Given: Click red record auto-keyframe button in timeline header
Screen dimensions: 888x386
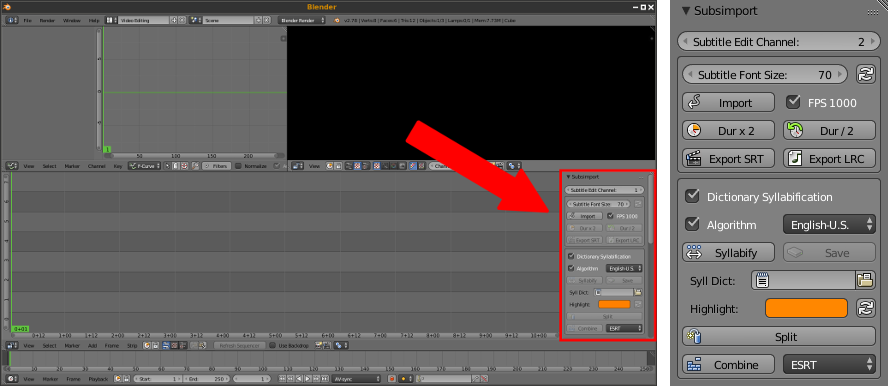Looking at the screenshot, I should pyautogui.click(x=392, y=379).
